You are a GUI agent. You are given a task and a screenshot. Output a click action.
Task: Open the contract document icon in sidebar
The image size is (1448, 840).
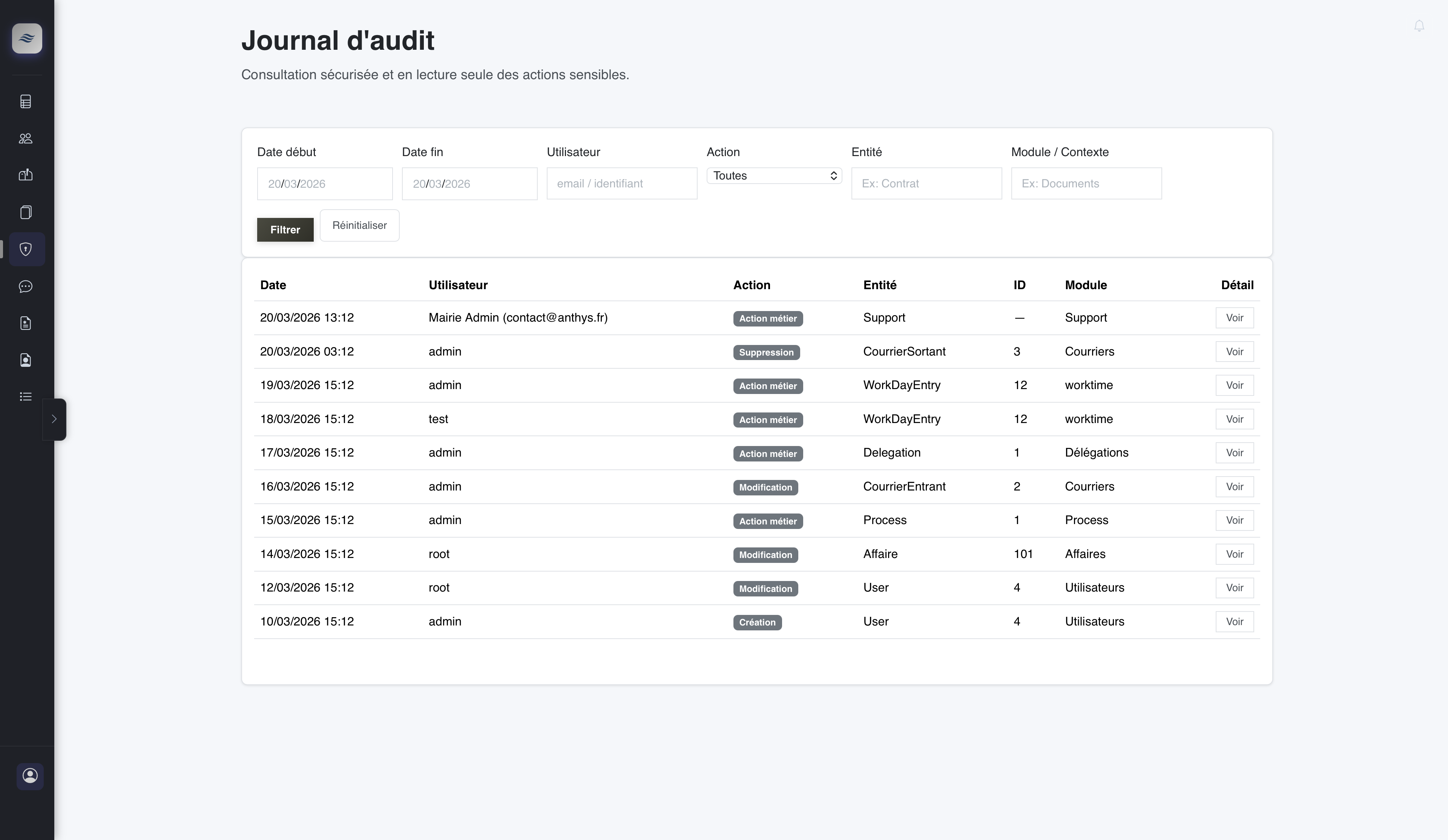click(x=25, y=323)
